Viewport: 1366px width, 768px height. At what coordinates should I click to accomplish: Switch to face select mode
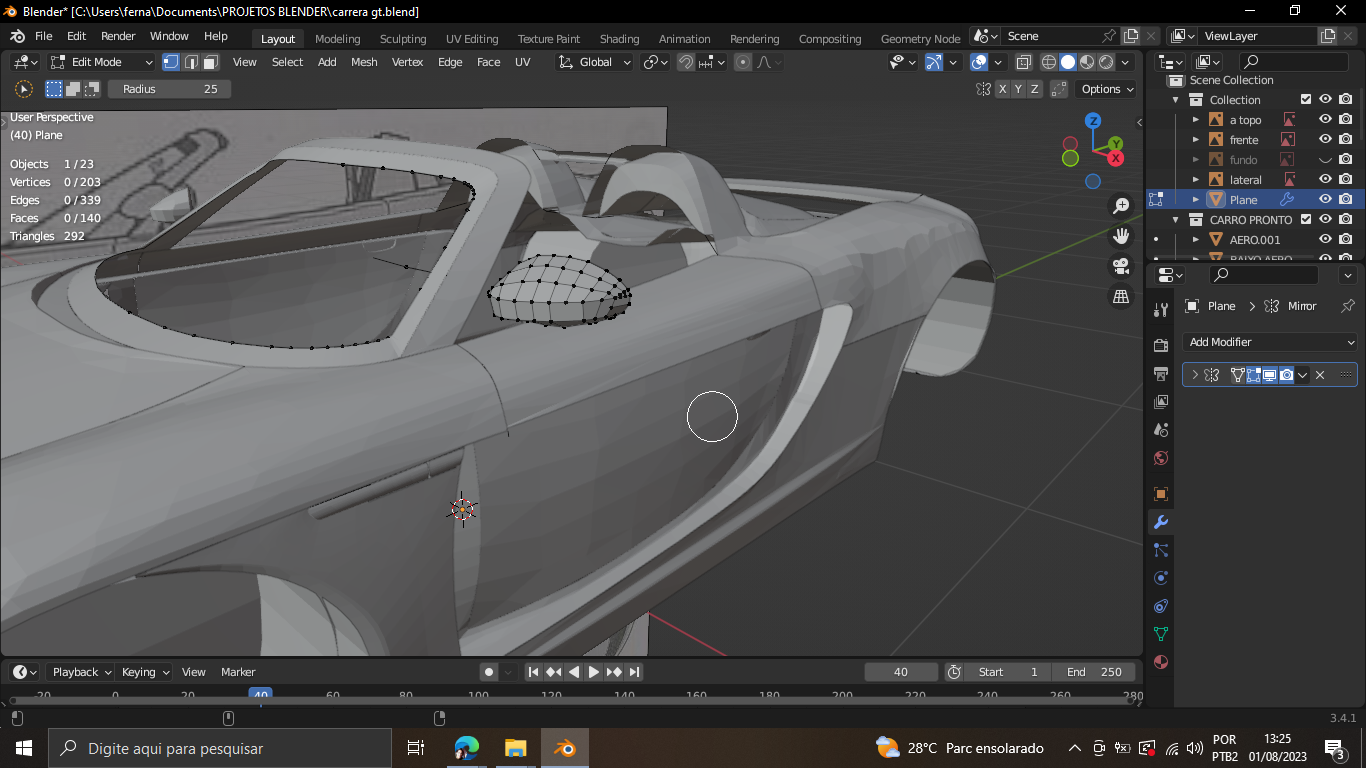coord(211,62)
